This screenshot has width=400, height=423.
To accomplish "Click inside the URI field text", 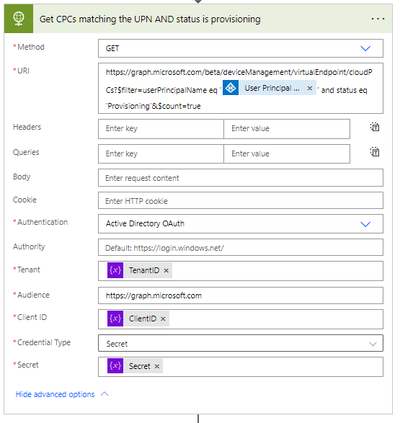I will coord(241,88).
